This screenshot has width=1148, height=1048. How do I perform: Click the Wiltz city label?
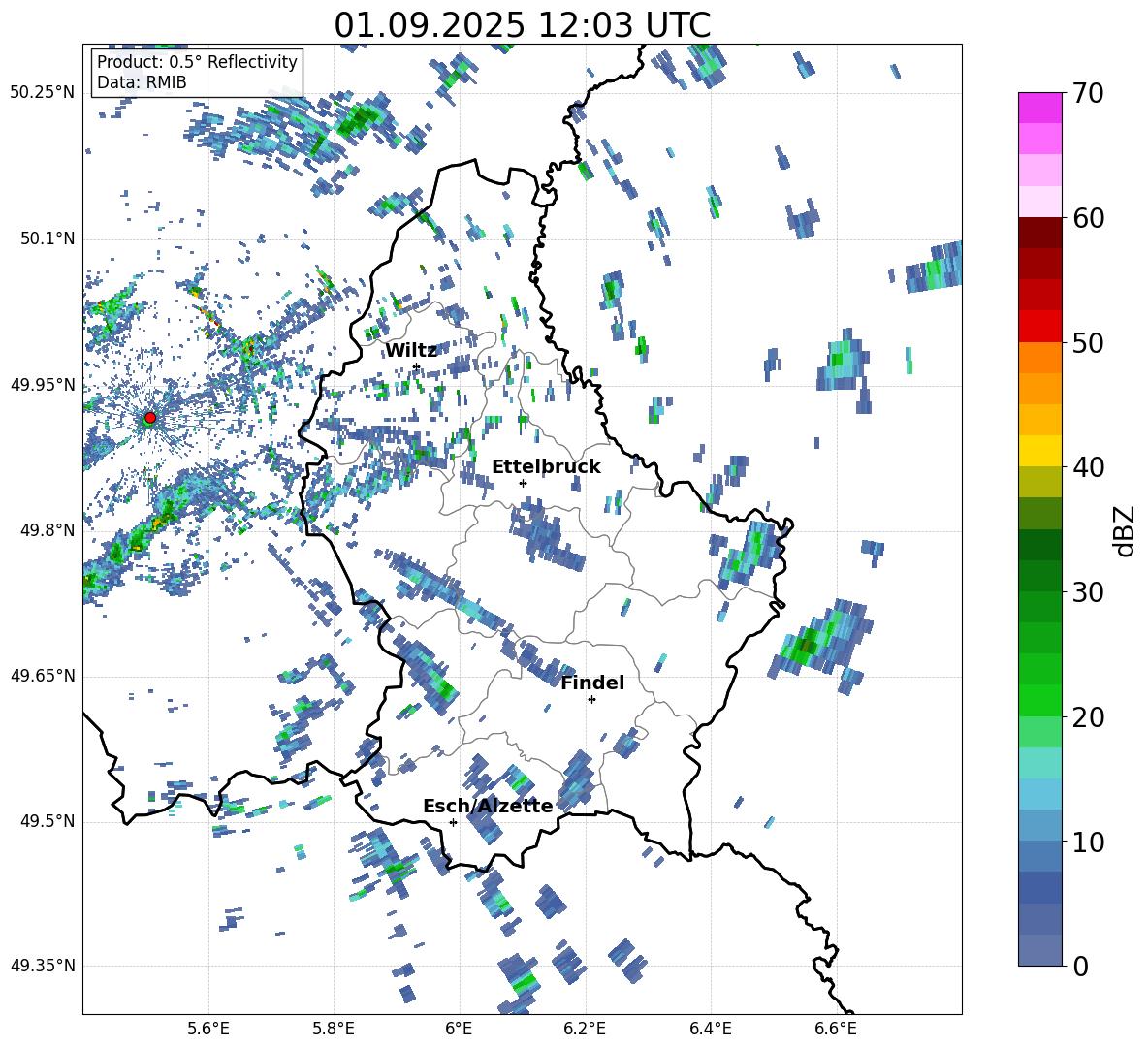pos(411,351)
